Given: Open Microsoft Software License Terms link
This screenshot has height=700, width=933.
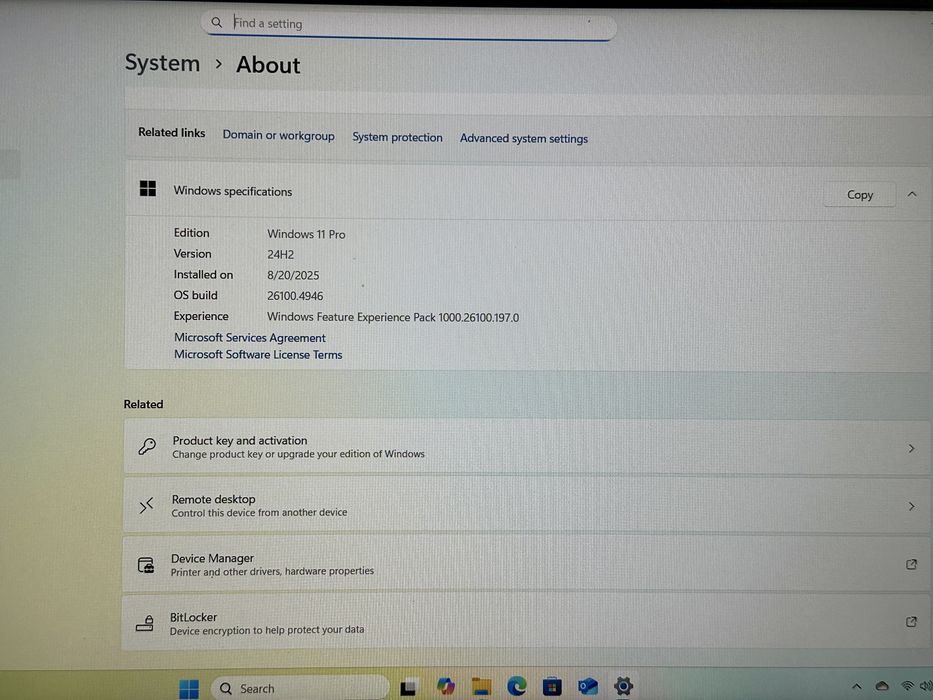Looking at the screenshot, I should click(x=258, y=354).
